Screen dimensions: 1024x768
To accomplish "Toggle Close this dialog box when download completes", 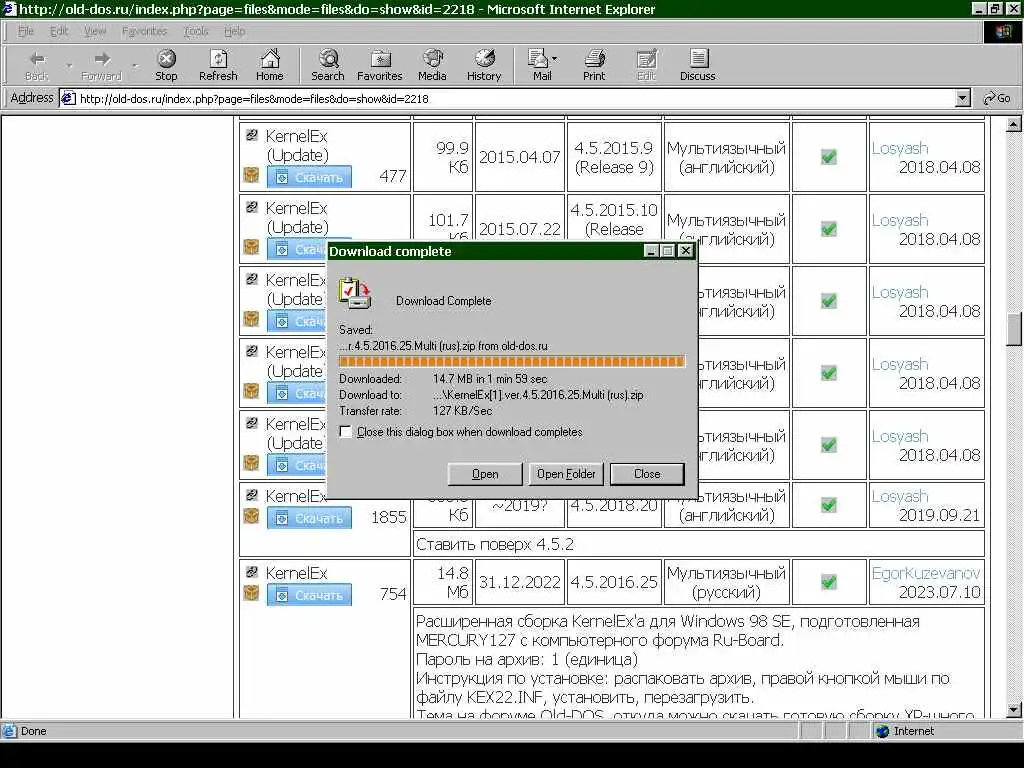I will point(345,432).
